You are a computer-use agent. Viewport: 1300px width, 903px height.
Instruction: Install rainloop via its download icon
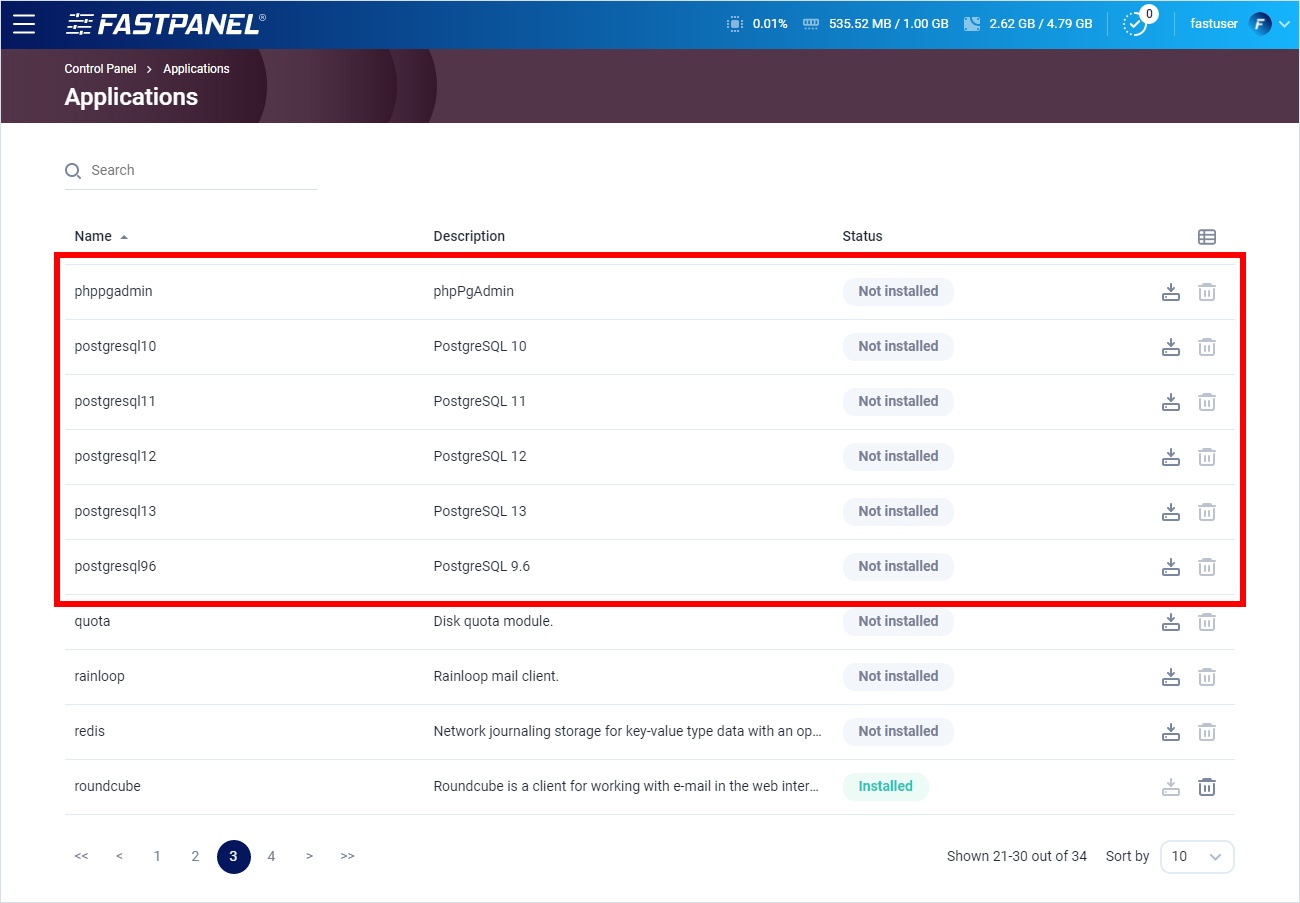point(1171,677)
